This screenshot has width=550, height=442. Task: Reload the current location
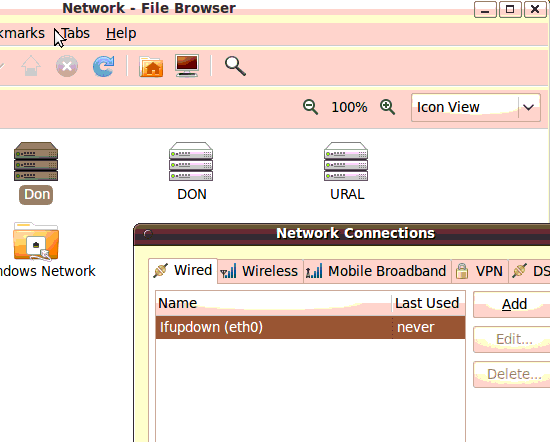(x=103, y=66)
